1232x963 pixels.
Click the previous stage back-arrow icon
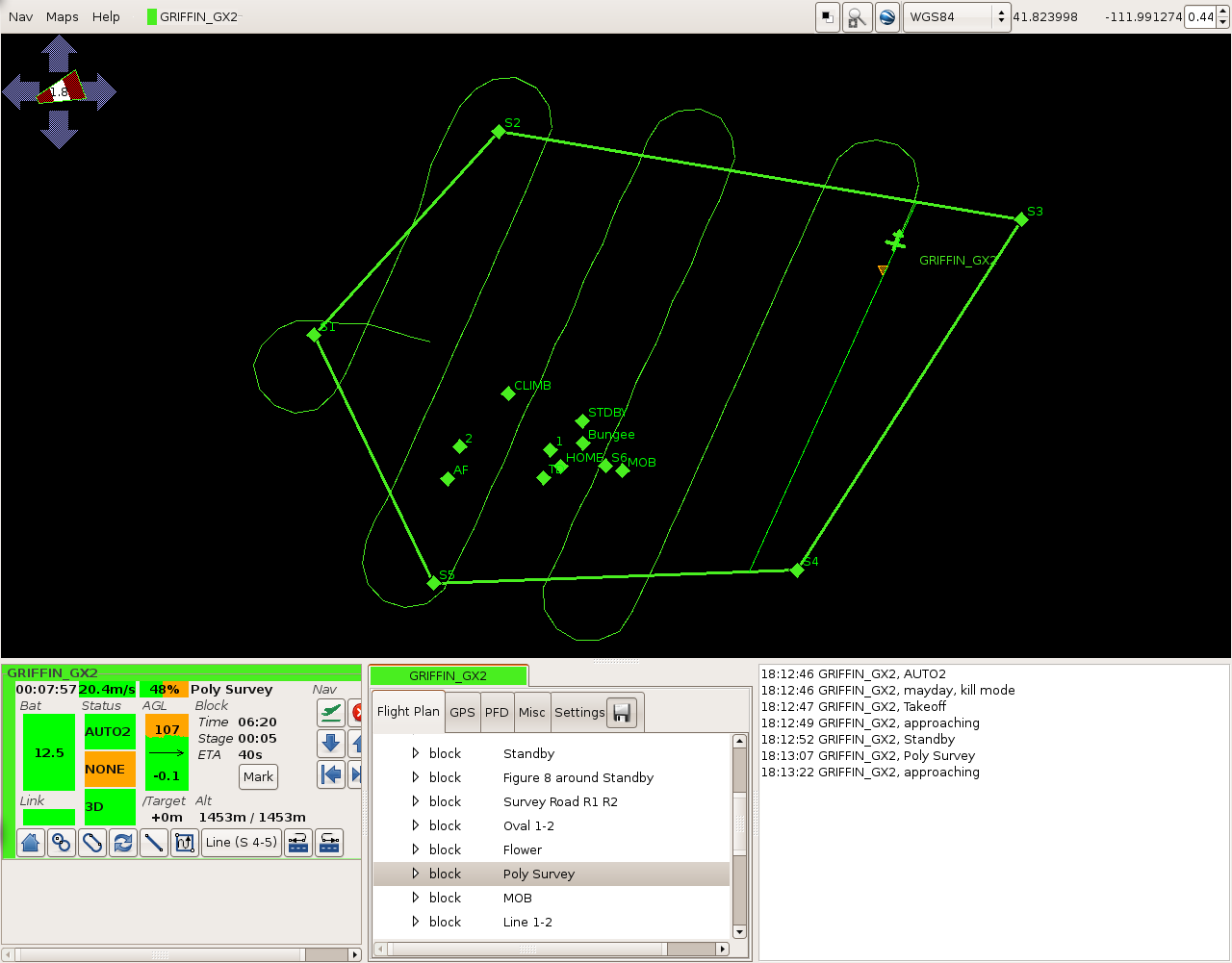[x=331, y=774]
